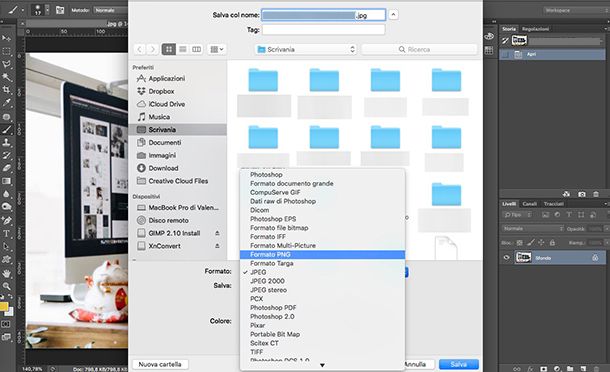Select the Eraser tool
This screenshot has width=610, height=372.
point(6,168)
